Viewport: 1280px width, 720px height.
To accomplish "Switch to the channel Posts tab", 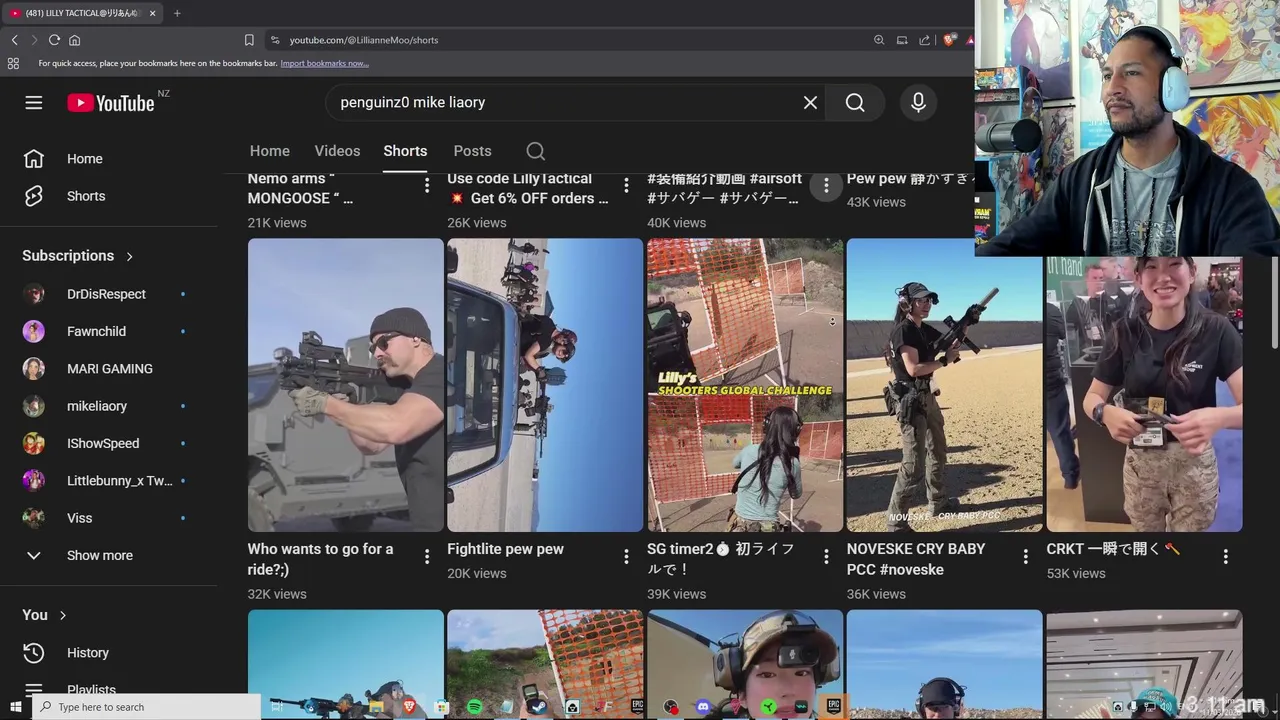I will pyautogui.click(x=472, y=151).
